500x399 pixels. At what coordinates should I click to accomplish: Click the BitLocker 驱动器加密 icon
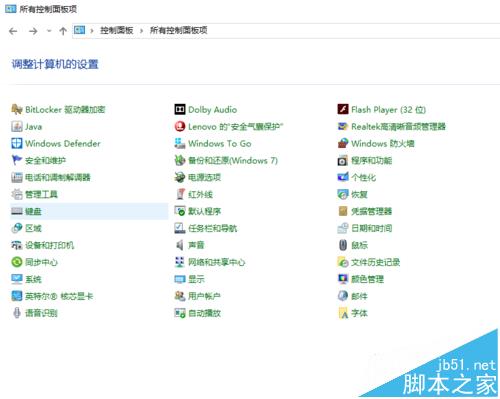(17, 109)
